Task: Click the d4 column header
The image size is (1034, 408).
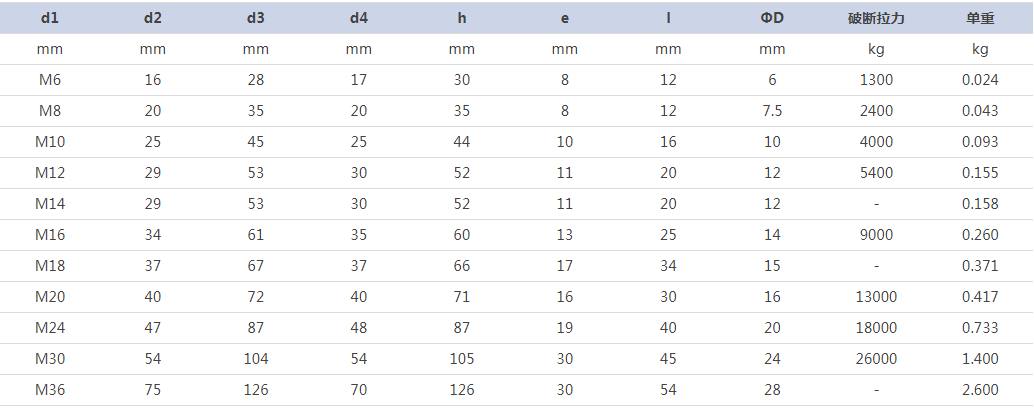Action: 359,18
